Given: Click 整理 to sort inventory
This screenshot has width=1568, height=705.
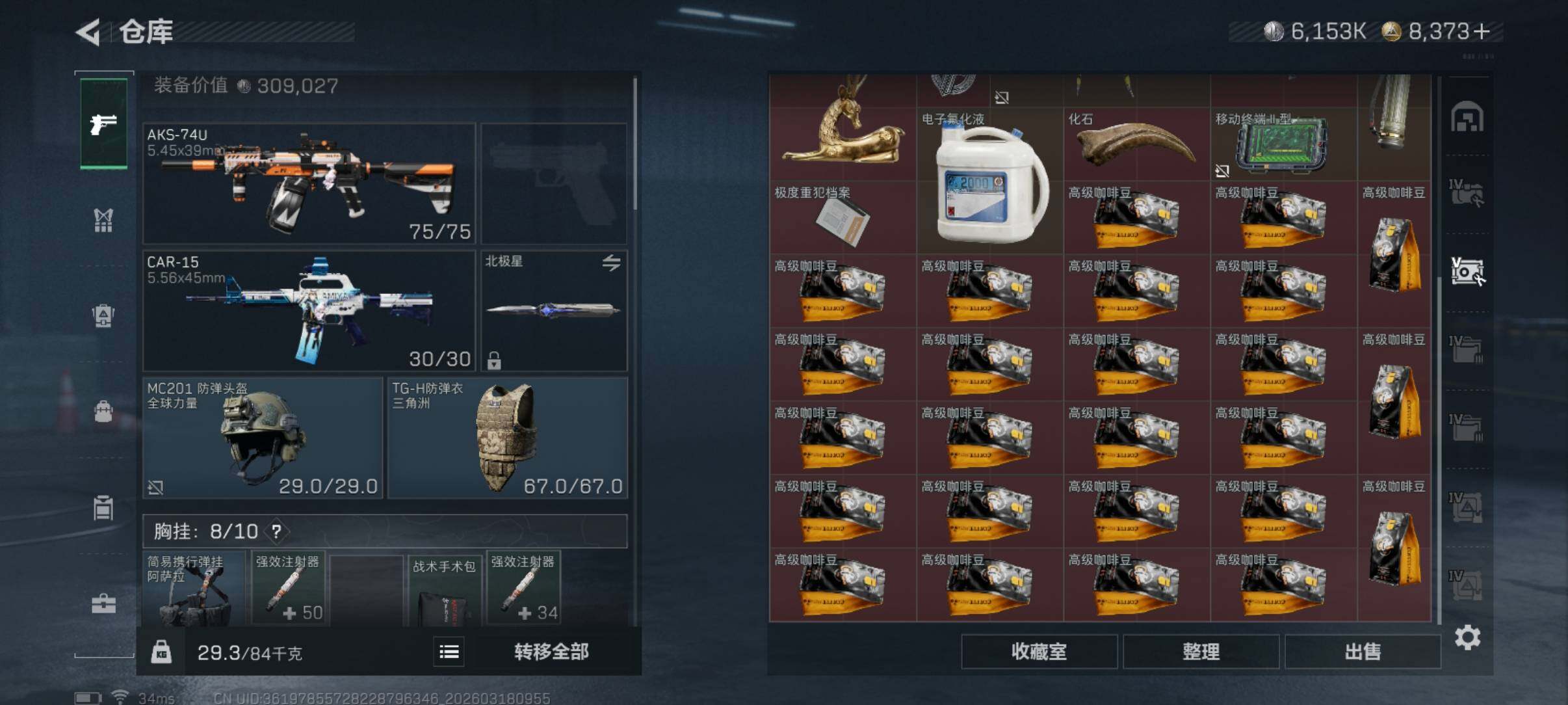Looking at the screenshot, I should click(x=1201, y=651).
